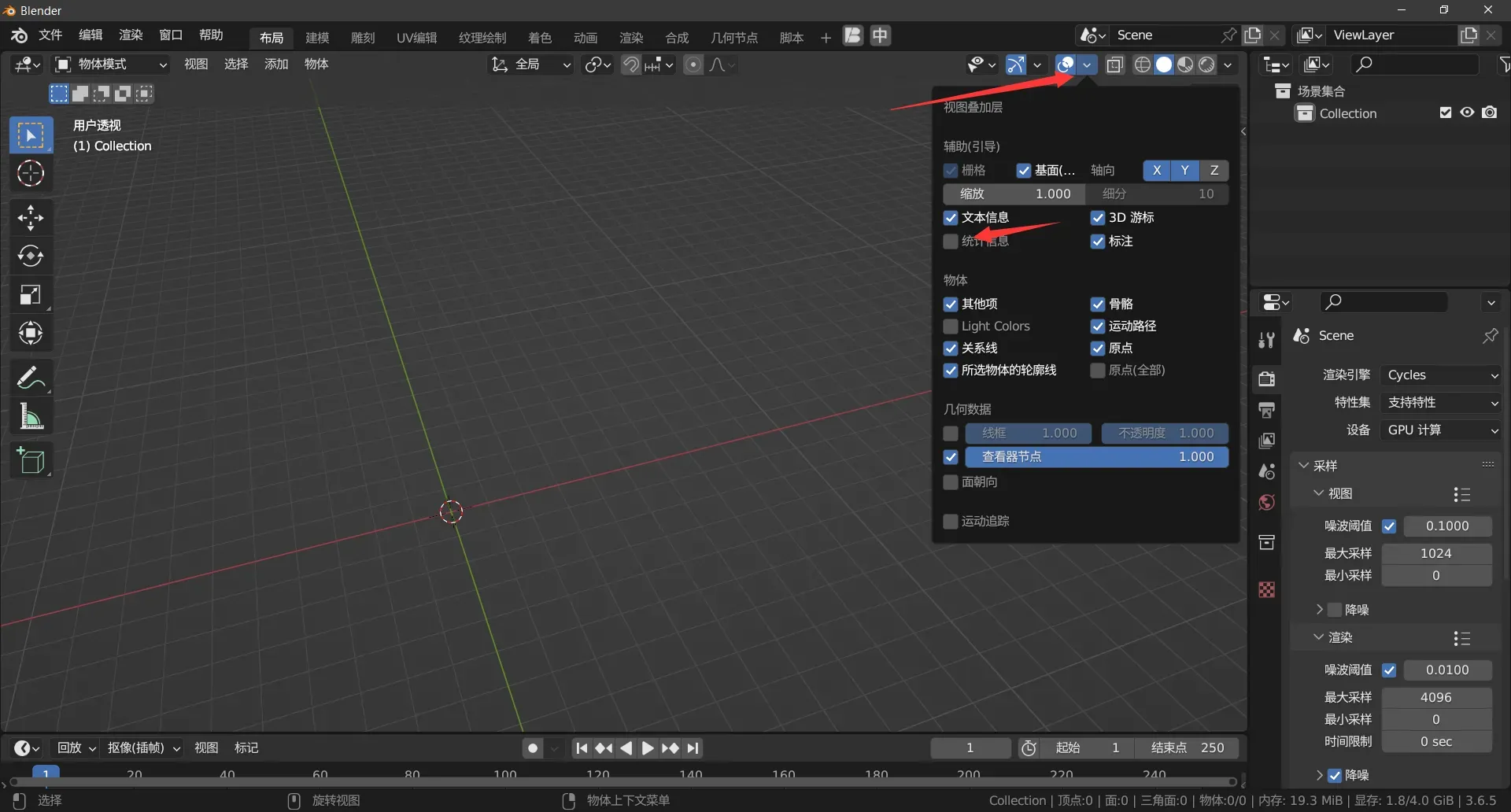Toggle the 标注 annotations checkbox
The image size is (1511, 812).
coord(1098,242)
